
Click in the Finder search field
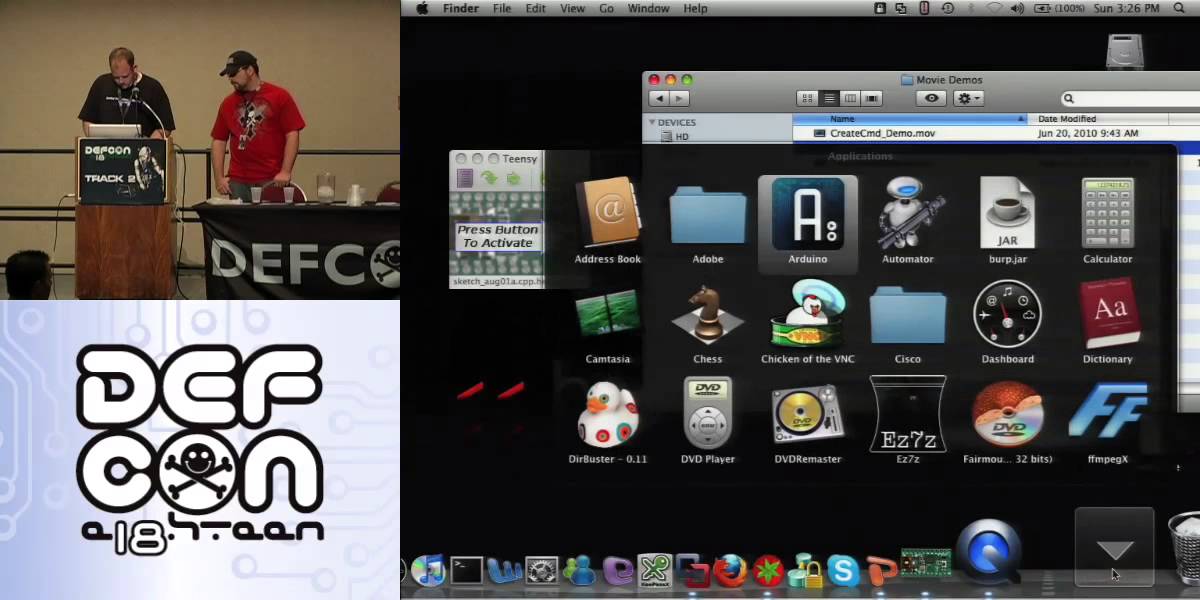point(1130,98)
